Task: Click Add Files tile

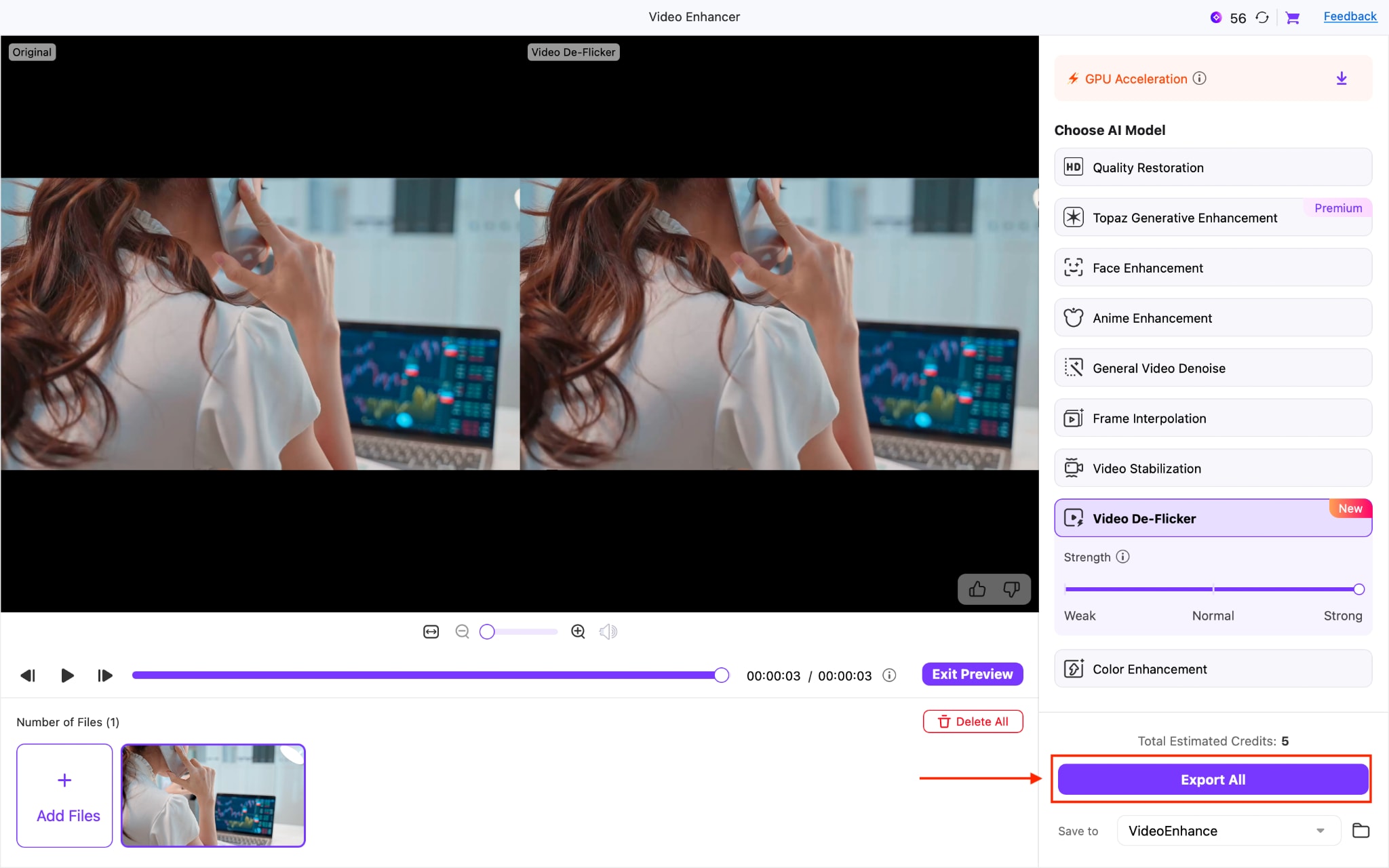Action: [x=64, y=795]
